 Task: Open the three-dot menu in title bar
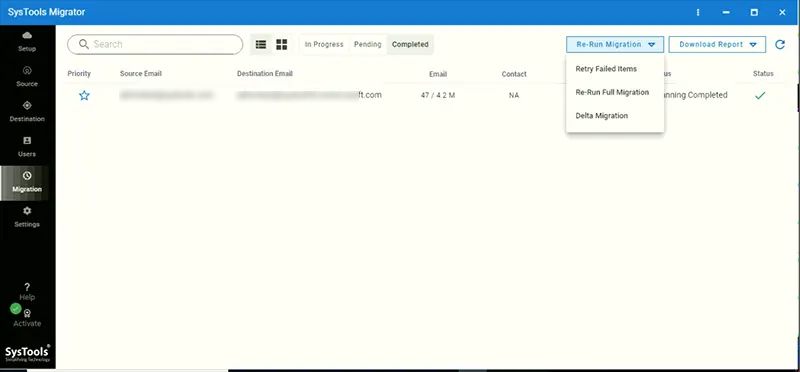coord(698,12)
